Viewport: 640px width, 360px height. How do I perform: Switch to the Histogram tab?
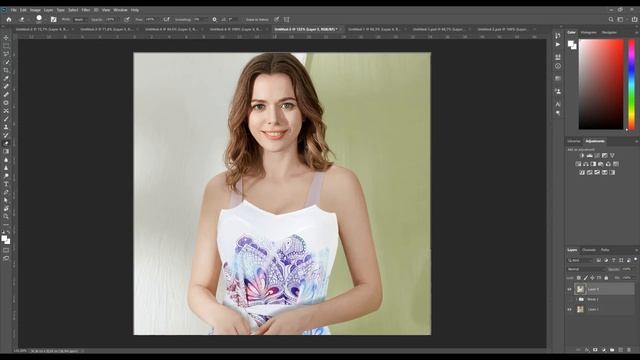click(x=589, y=32)
